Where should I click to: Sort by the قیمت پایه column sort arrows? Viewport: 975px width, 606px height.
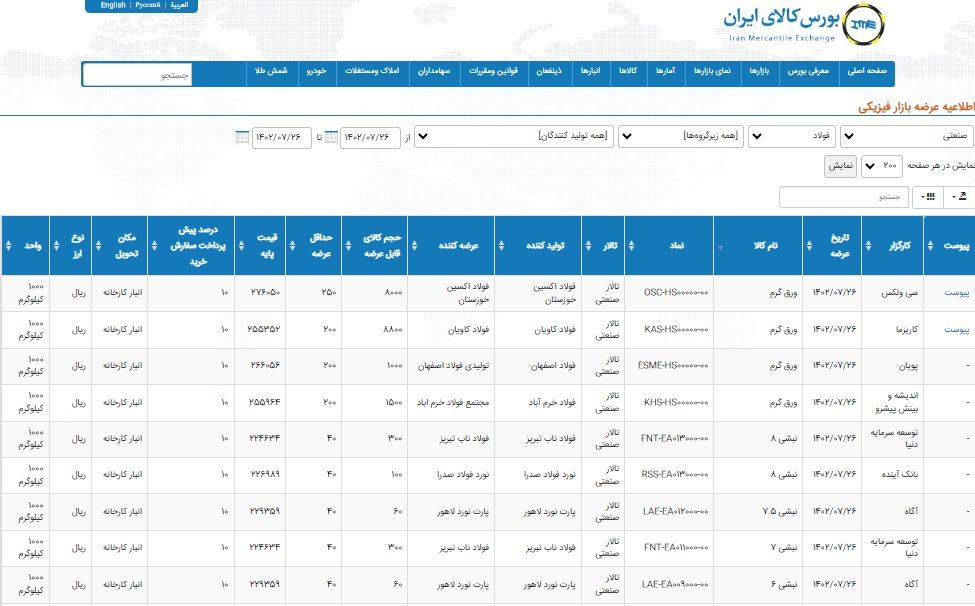(241, 246)
